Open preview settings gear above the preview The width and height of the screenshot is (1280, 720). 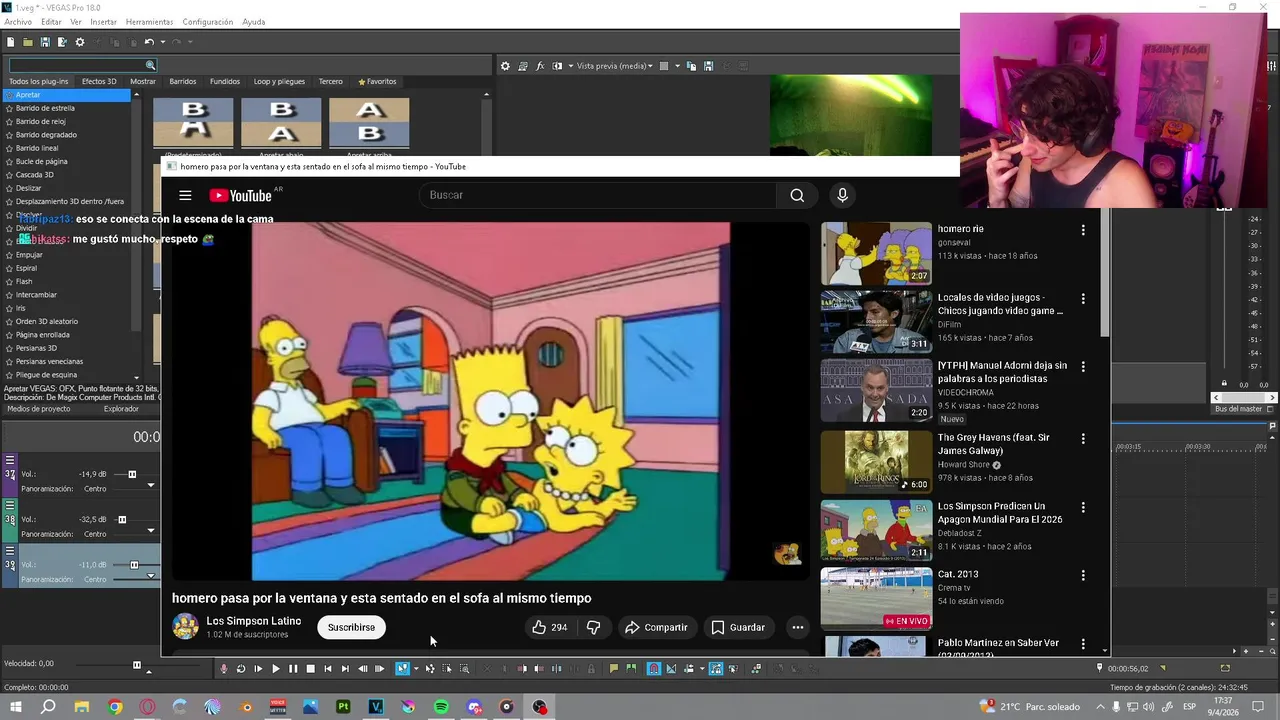(505, 66)
